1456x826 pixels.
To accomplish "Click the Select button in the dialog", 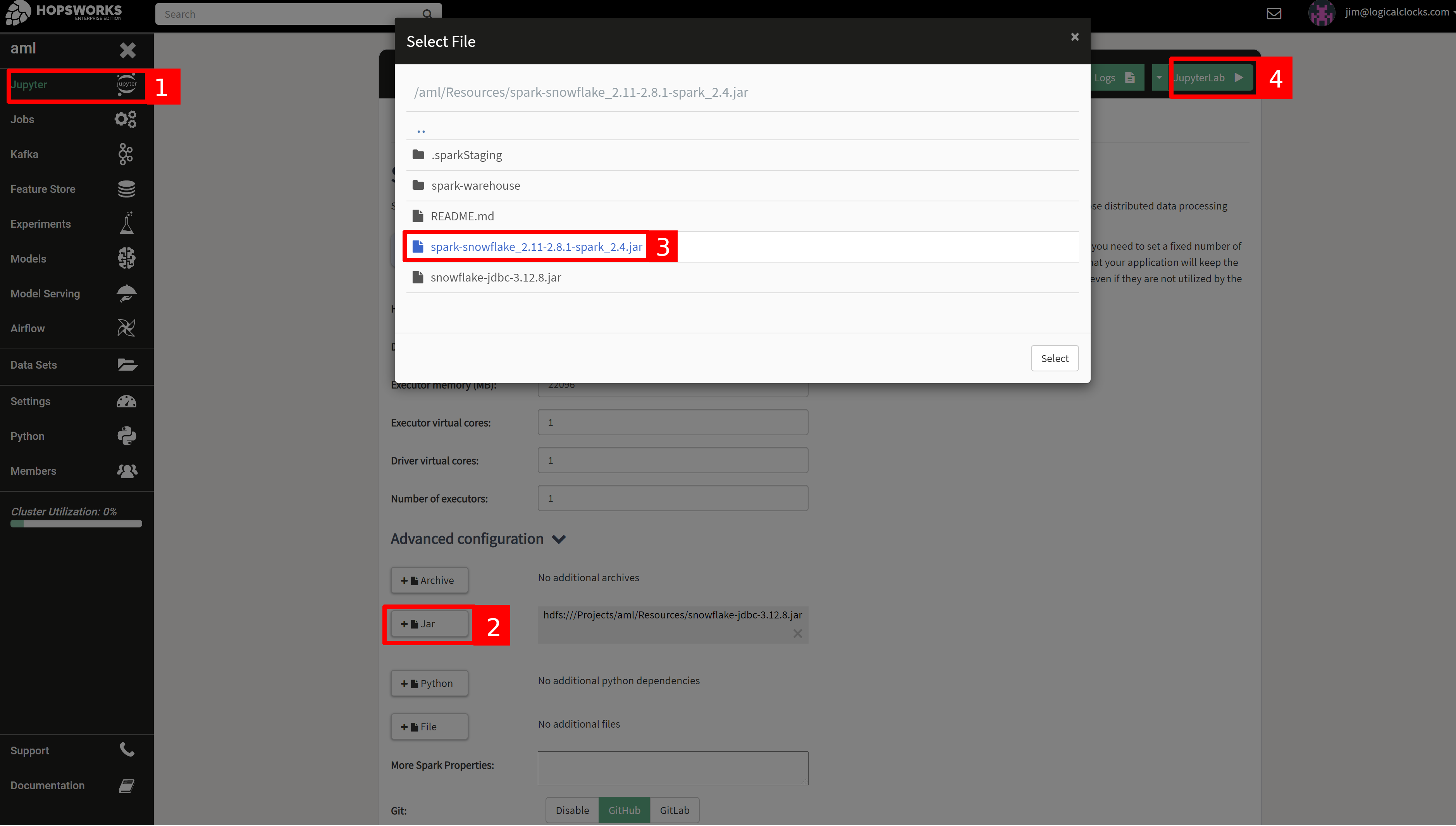I will pos(1054,358).
